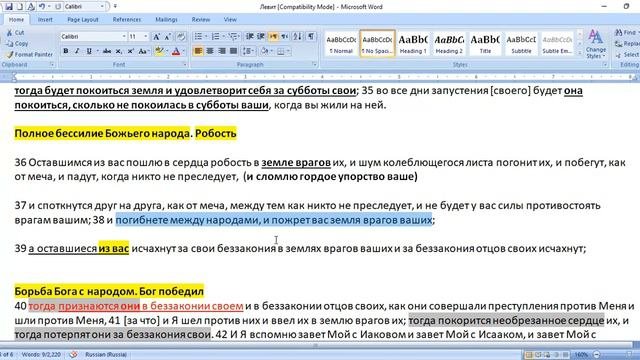Switch to the Page Layout tab

tap(83, 20)
